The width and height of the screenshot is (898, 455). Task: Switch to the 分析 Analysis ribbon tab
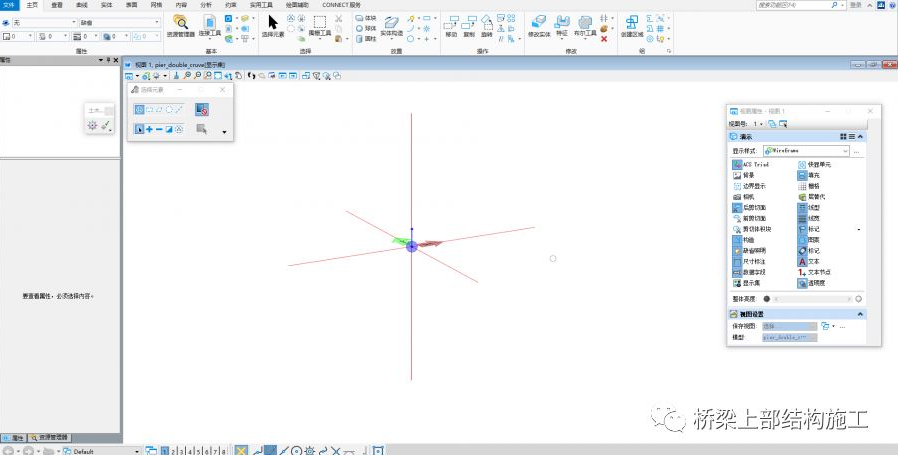[206, 5]
